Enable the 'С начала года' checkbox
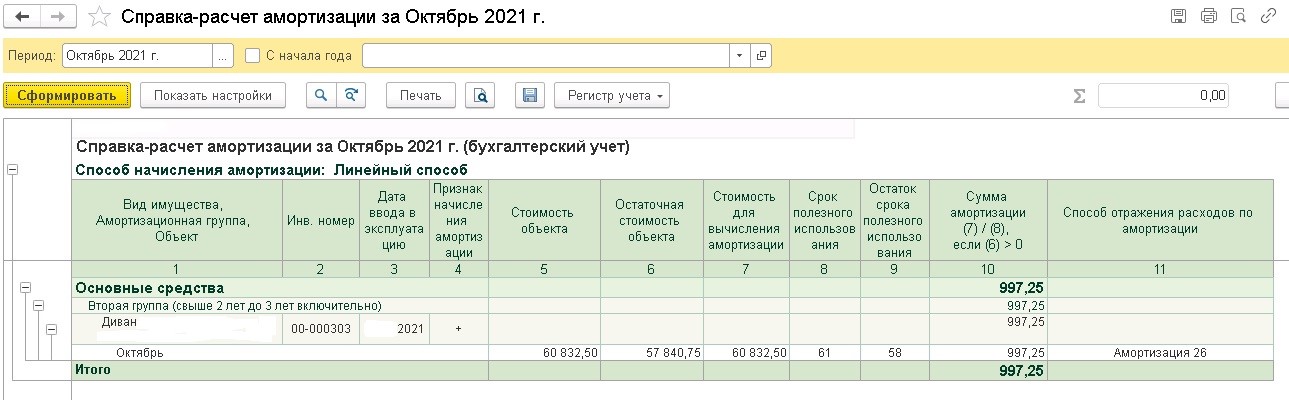Viewport: 1289px width, 400px height. (252, 55)
